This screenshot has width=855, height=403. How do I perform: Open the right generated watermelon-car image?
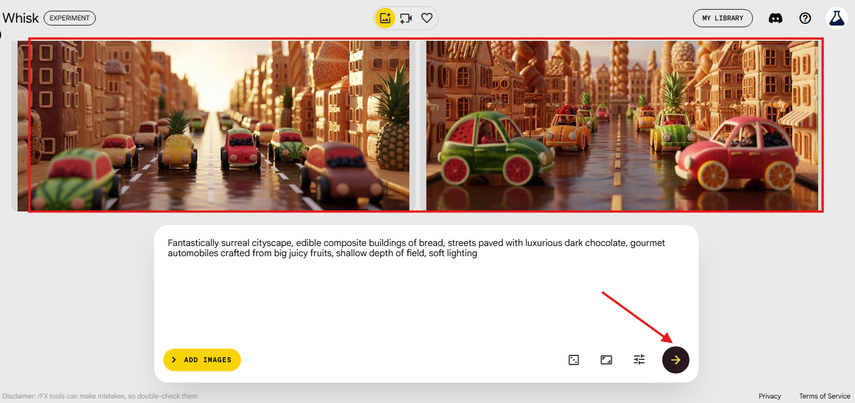click(622, 125)
